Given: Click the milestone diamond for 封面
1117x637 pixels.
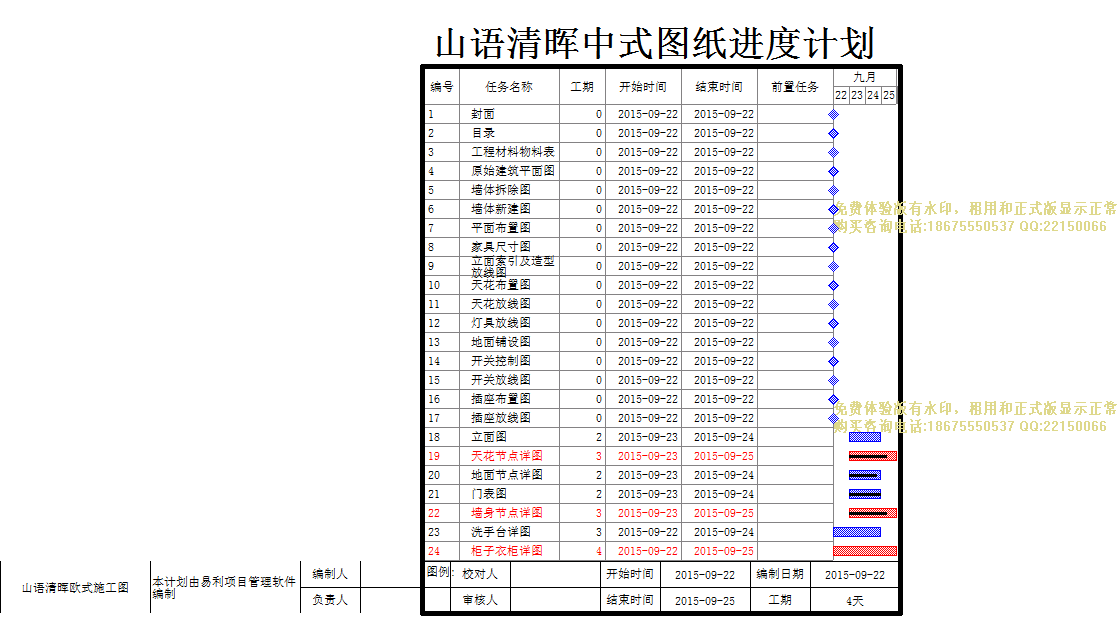Looking at the screenshot, I should coord(833,114).
